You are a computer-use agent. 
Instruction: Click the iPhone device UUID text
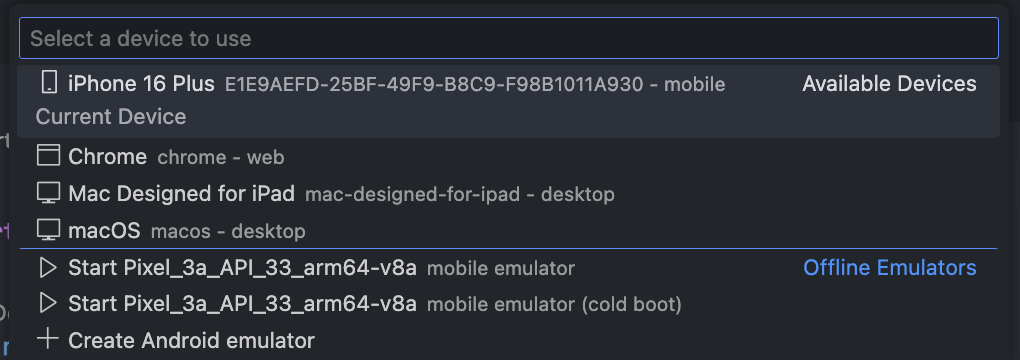[434, 84]
